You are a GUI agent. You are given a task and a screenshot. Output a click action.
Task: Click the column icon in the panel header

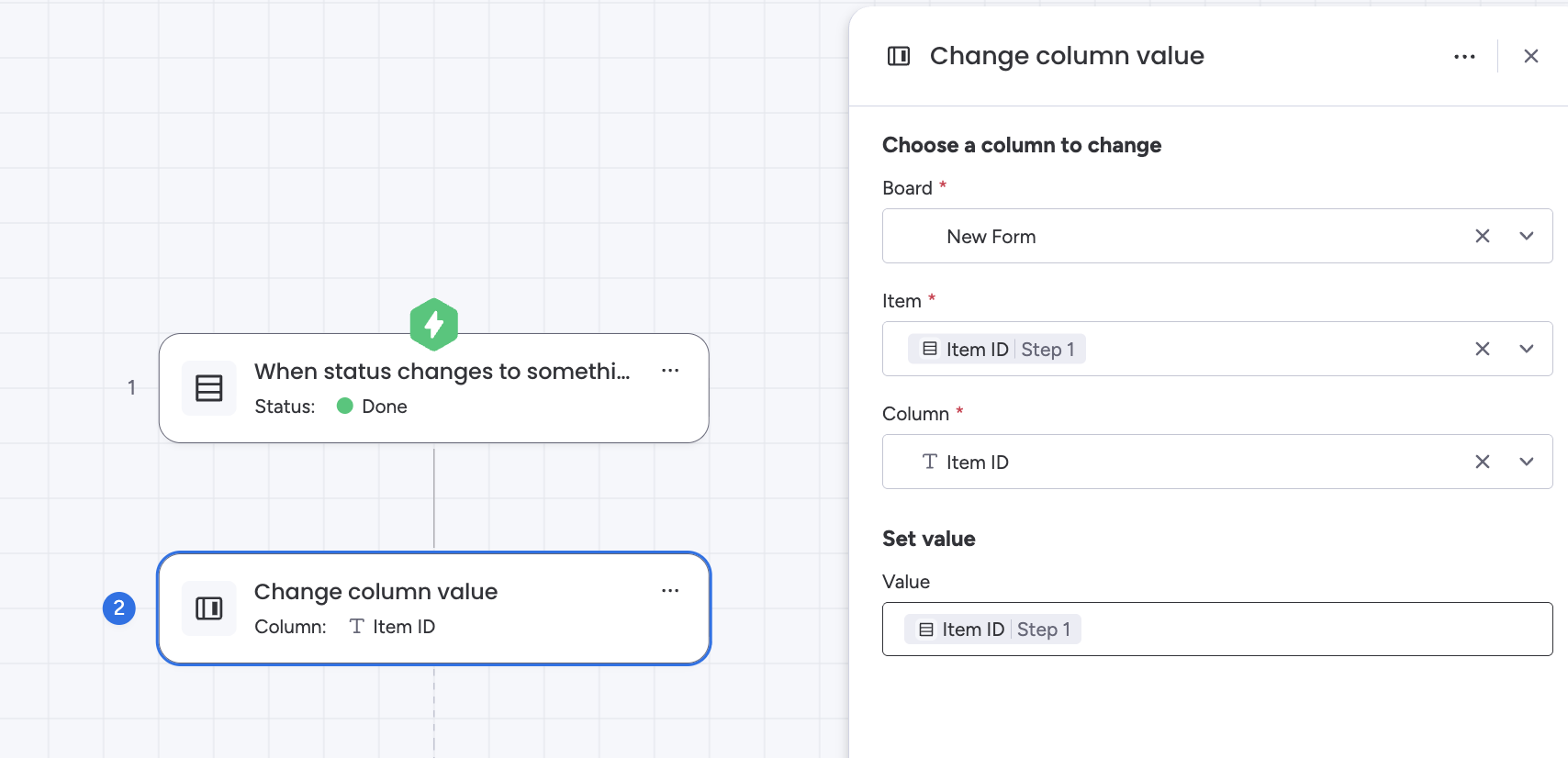[x=899, y=56]
